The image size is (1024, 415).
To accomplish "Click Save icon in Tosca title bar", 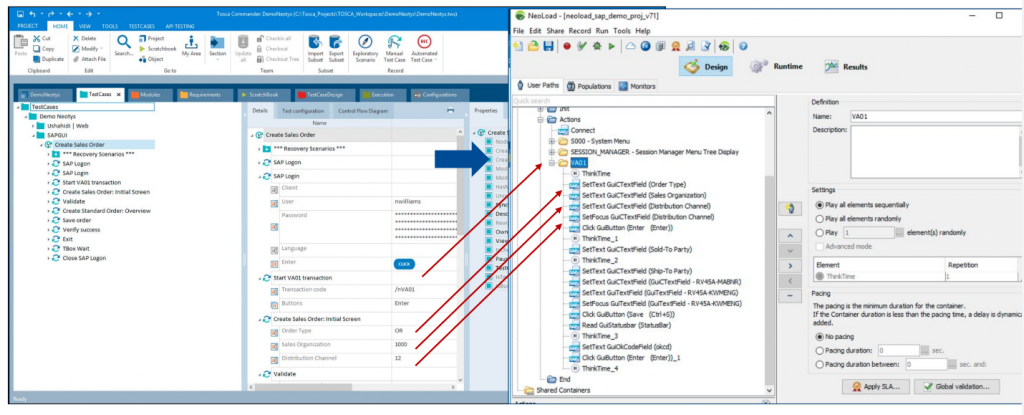I will [x=21, y=13].
